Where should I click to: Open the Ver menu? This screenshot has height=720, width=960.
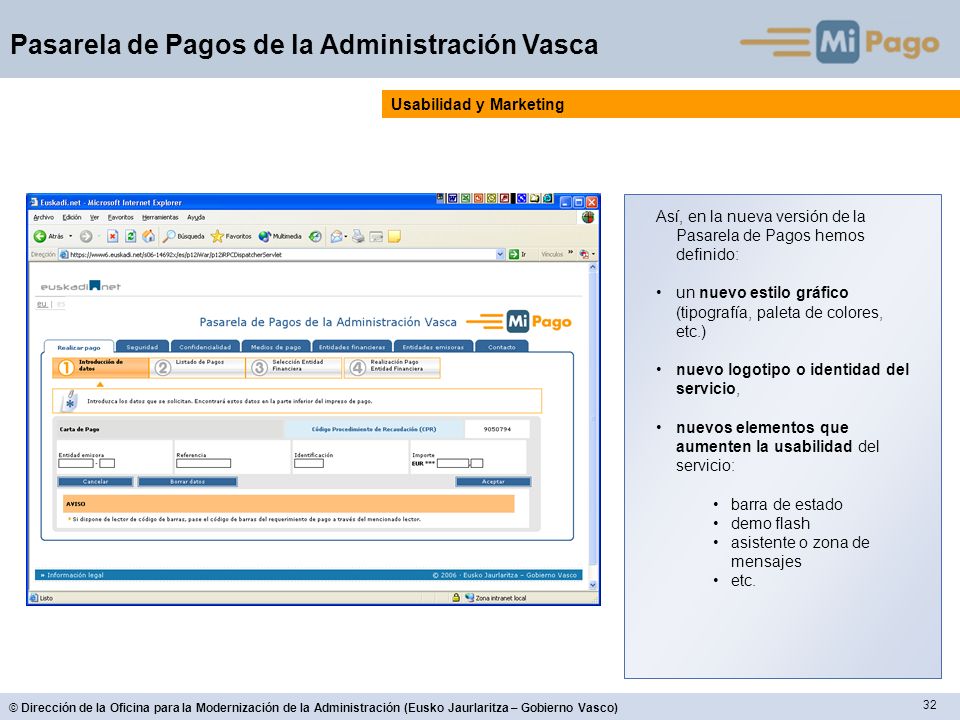(x=94, y=217)
